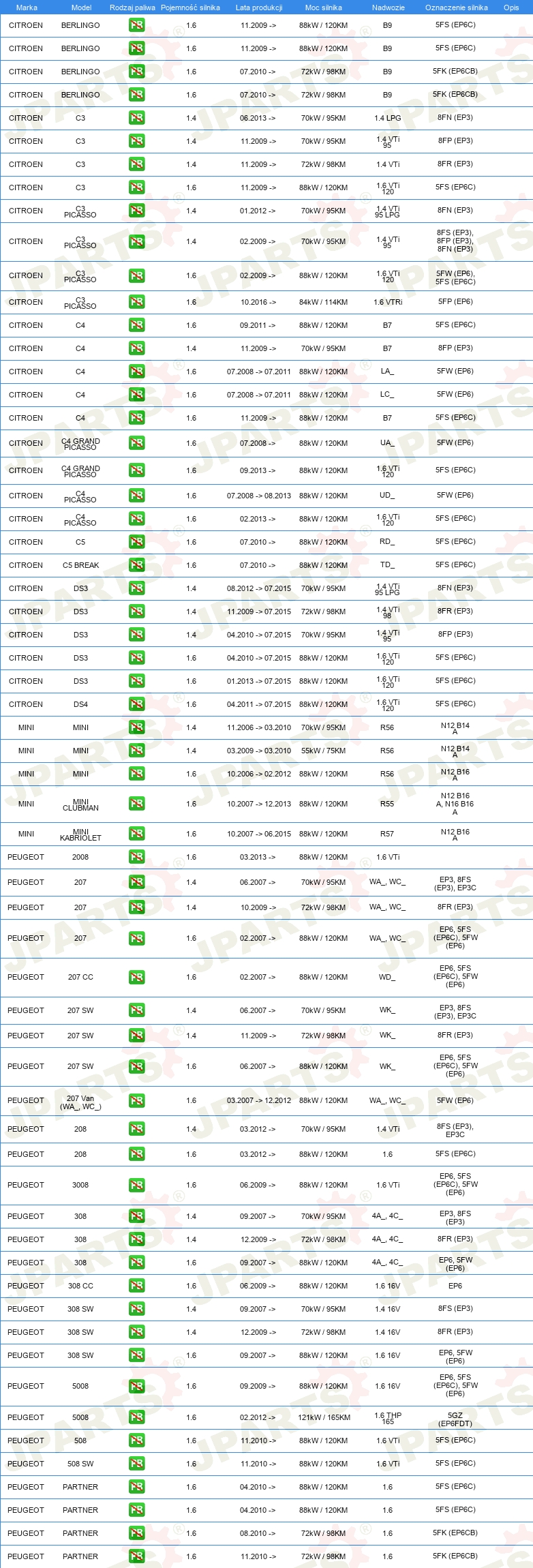Click the fuel icon in the C4 Picasso UD_ row
This screenshot has width=533, height=1568.
tap(136, 496)
